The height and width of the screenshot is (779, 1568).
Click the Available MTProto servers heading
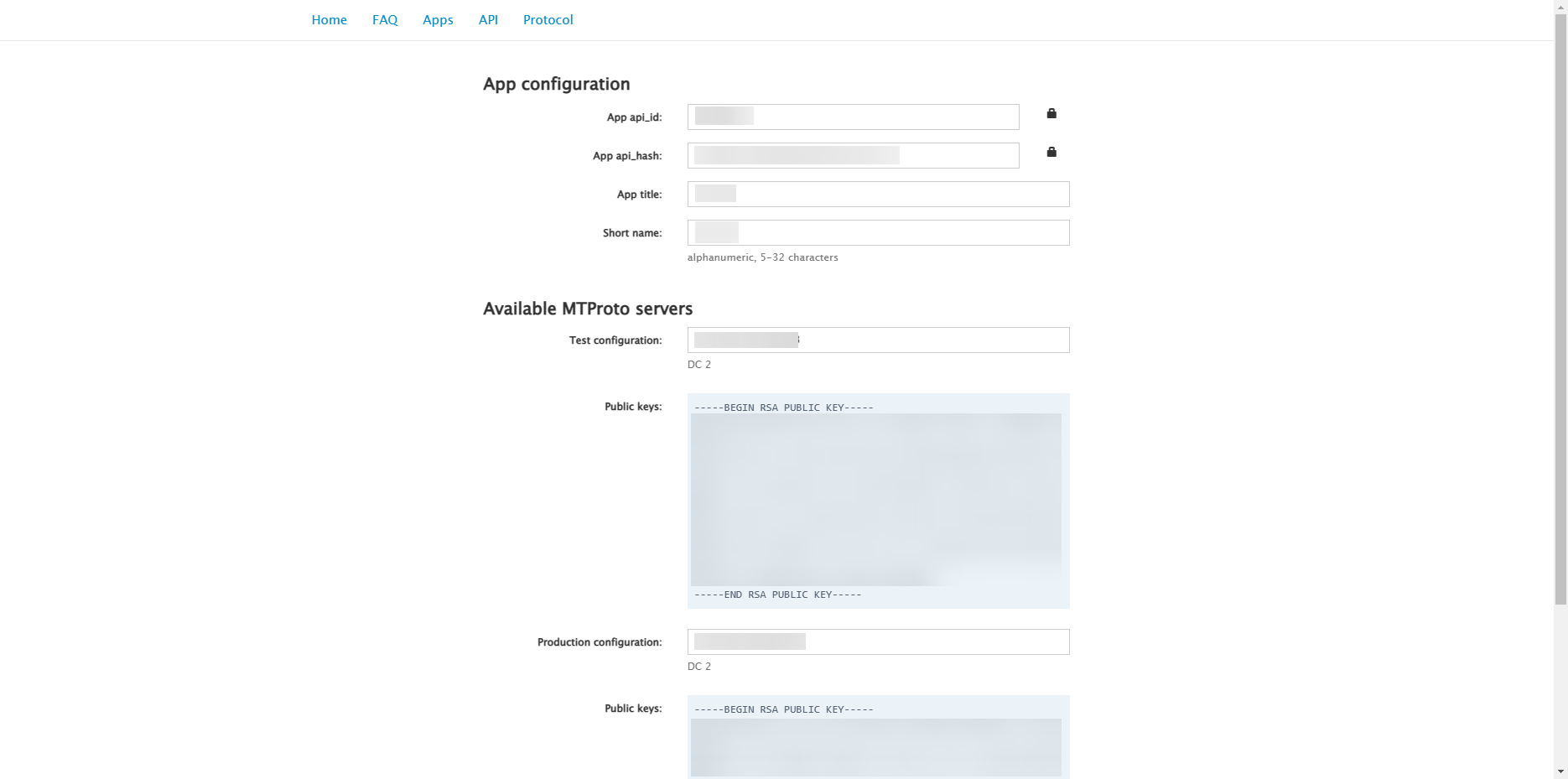tap(588, 309)
